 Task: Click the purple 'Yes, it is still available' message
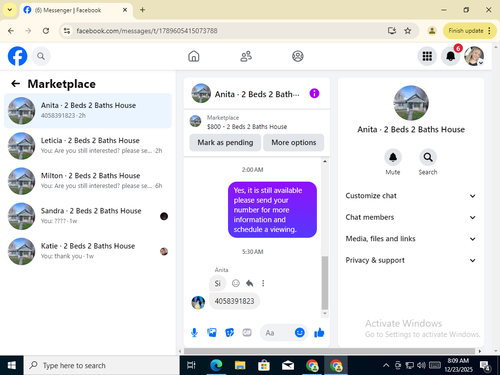272,210
